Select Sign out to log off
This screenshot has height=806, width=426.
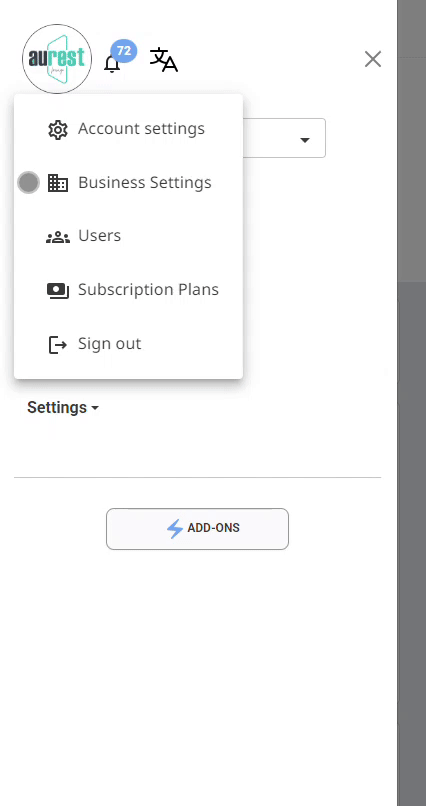[x=128, y=344]
